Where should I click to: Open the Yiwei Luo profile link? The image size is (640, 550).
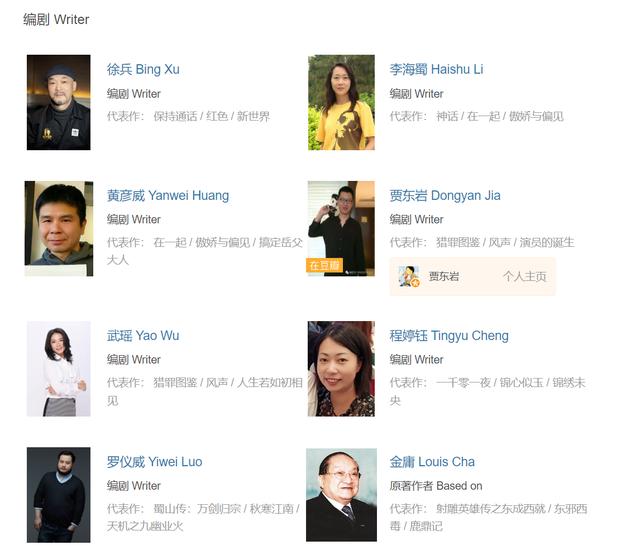pyautogui.click(x=155, y=462)
